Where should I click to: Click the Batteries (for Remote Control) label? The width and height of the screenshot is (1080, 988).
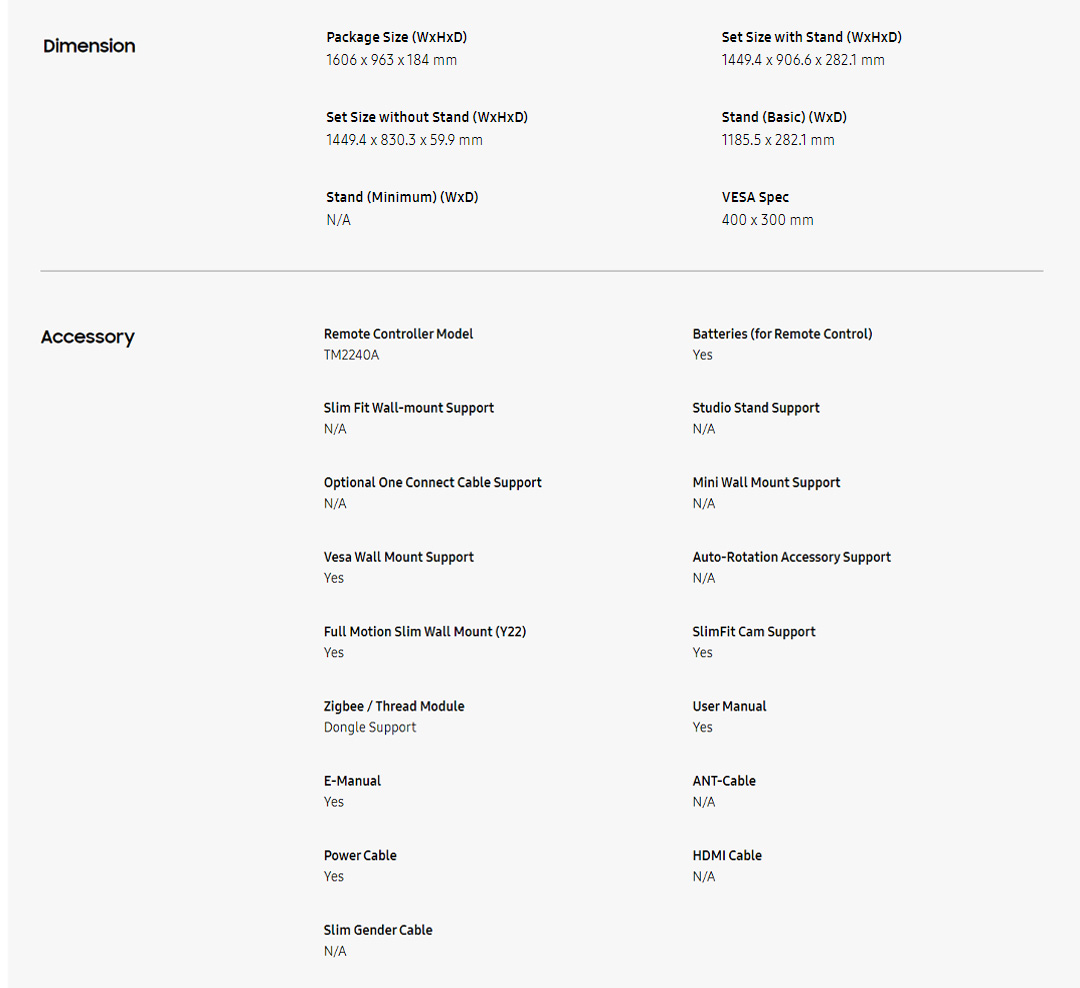[x=782, y=334]
